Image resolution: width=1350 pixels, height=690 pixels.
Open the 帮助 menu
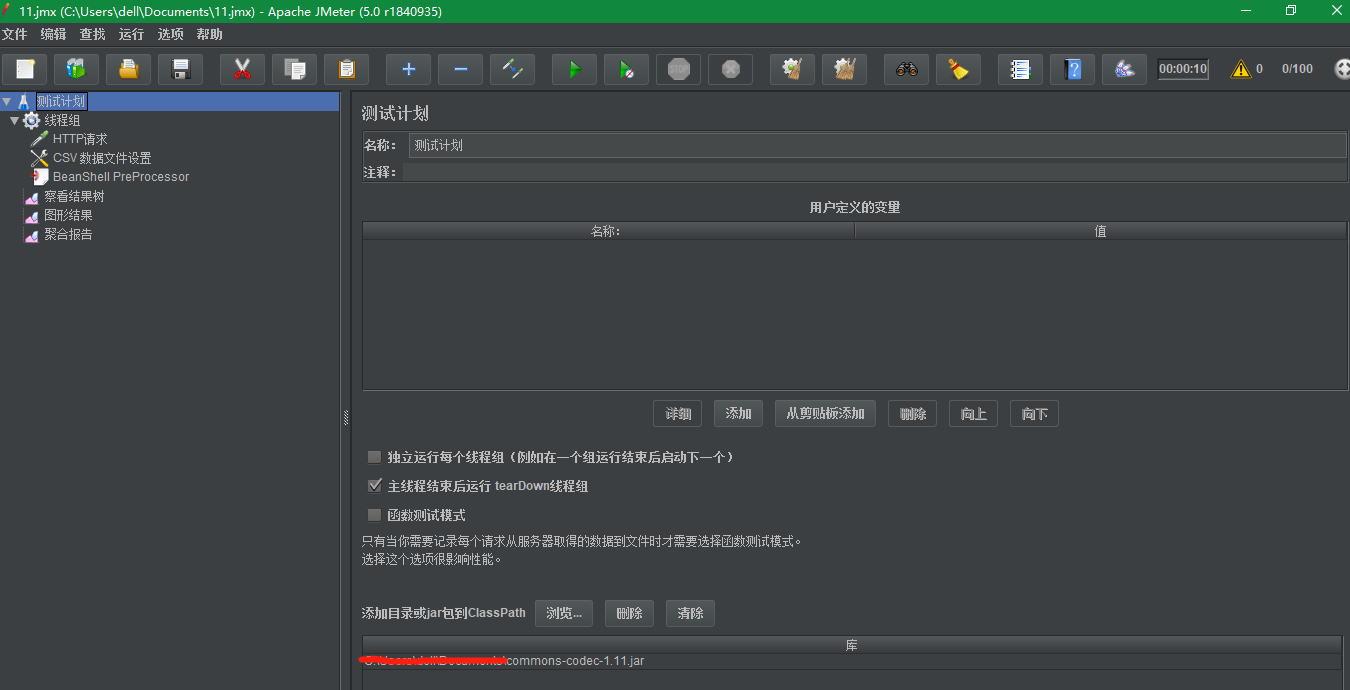(209, 34)
